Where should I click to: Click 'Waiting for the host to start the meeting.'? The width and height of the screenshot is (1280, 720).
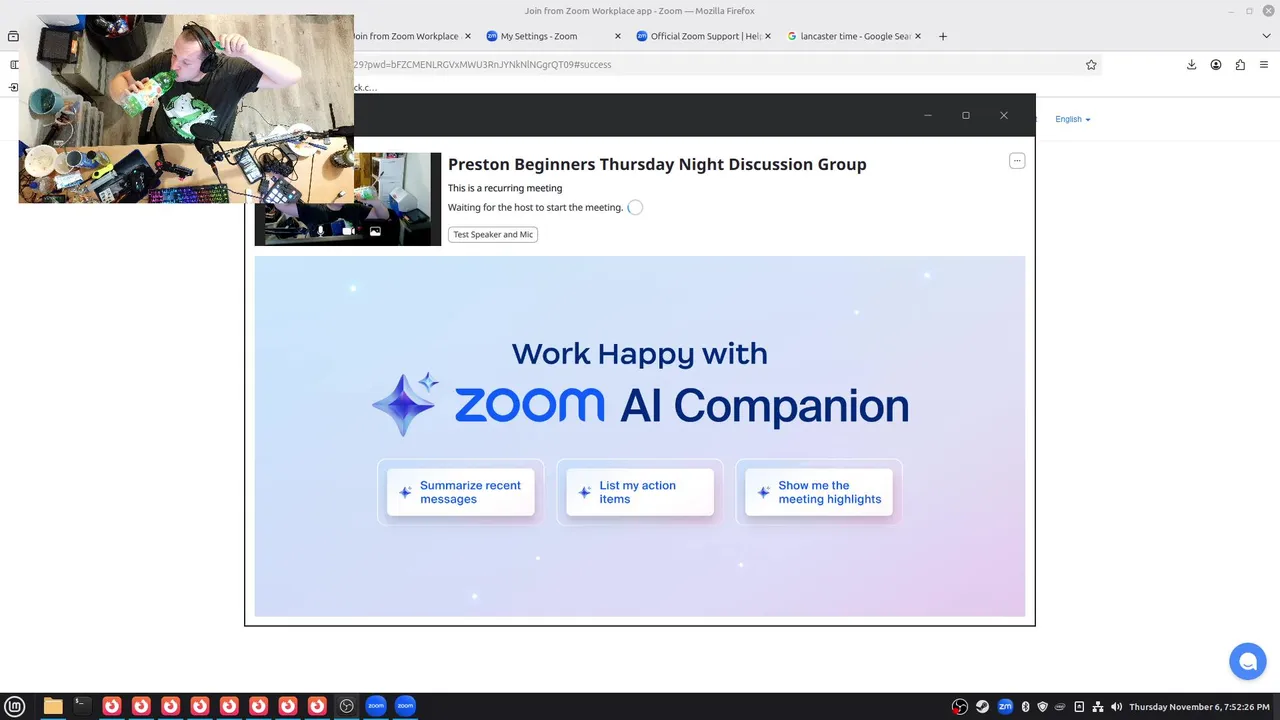[535, 208]
